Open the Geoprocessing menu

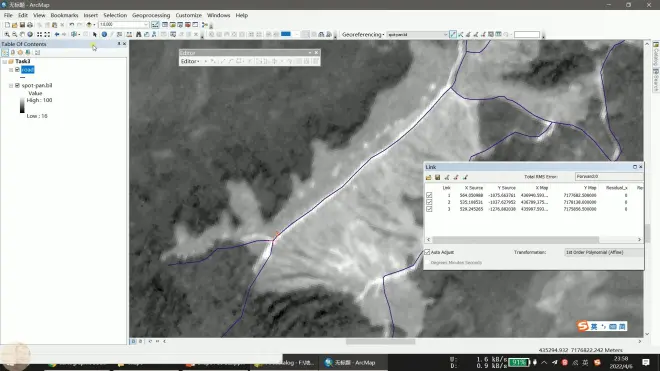pyautogui.click(x=151, y=15)
